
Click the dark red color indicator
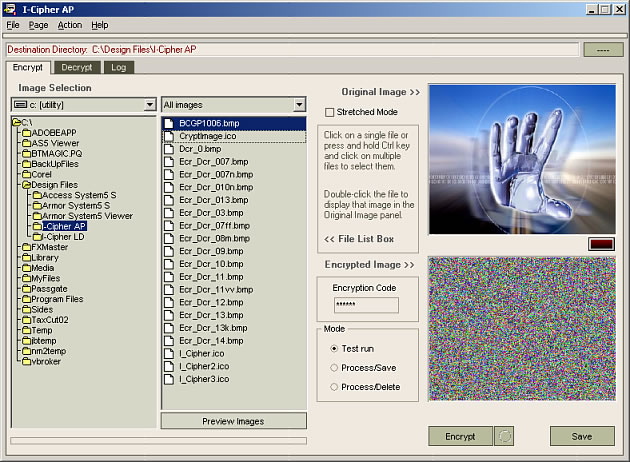[600, 243]
